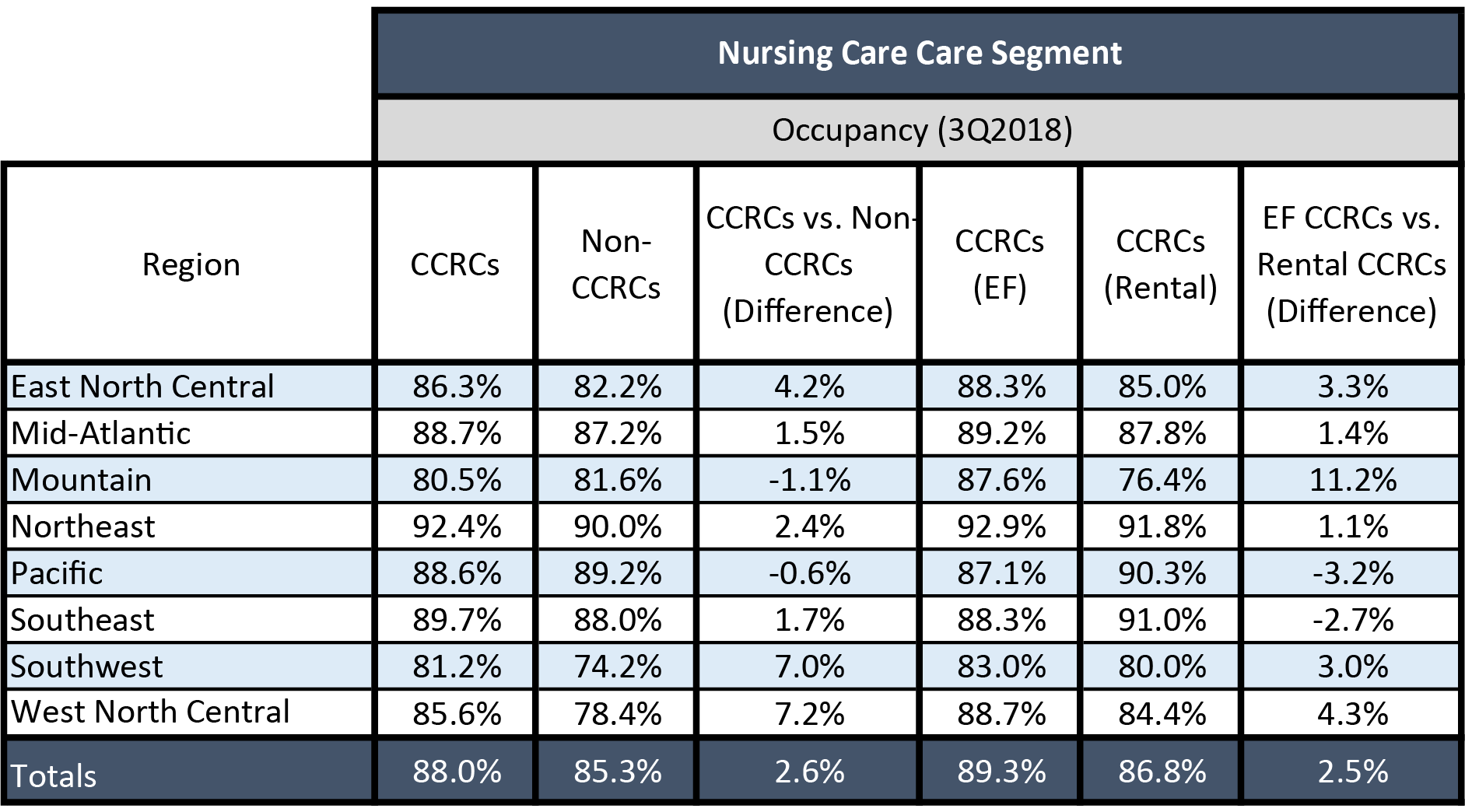Click the Non-CCRCs column header

[x=615, y=264]
